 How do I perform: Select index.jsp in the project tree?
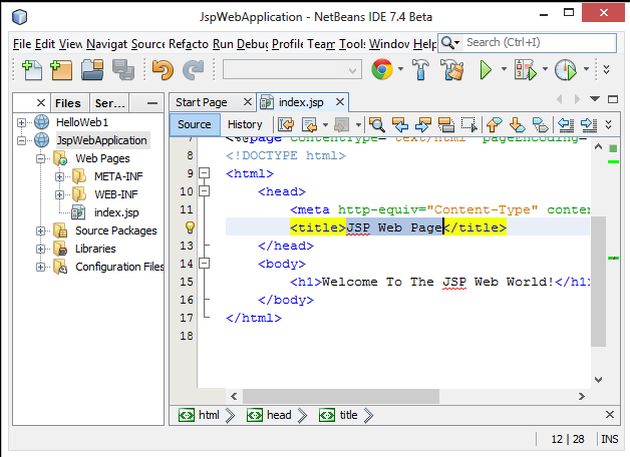tap(116, 212)
